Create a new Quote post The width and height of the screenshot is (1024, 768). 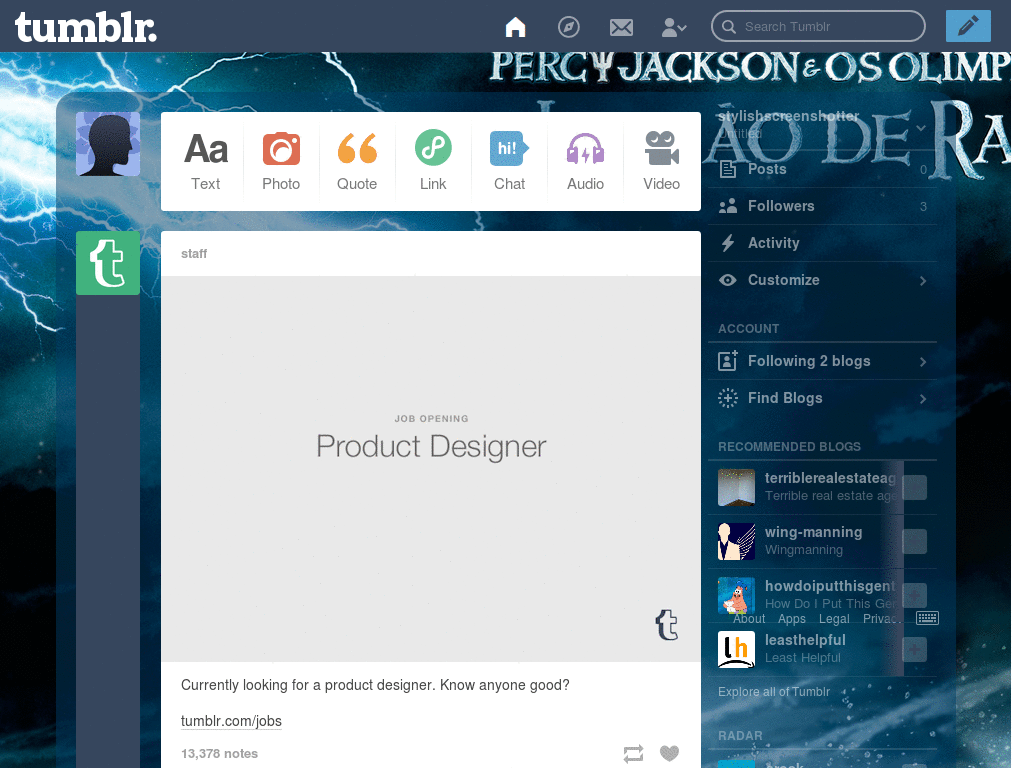[x=357, y=161]
